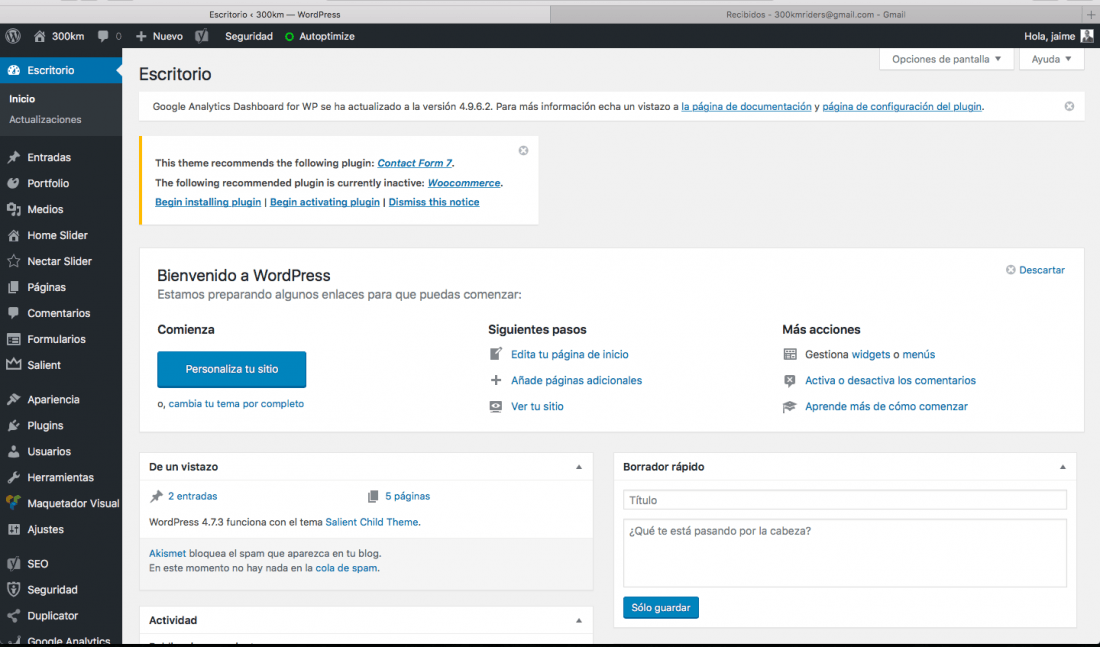Viewport: 1100px width, 647px height.
Task: Click the Entradas pin icon in the sidebar
Action: (x=13, y=157)
